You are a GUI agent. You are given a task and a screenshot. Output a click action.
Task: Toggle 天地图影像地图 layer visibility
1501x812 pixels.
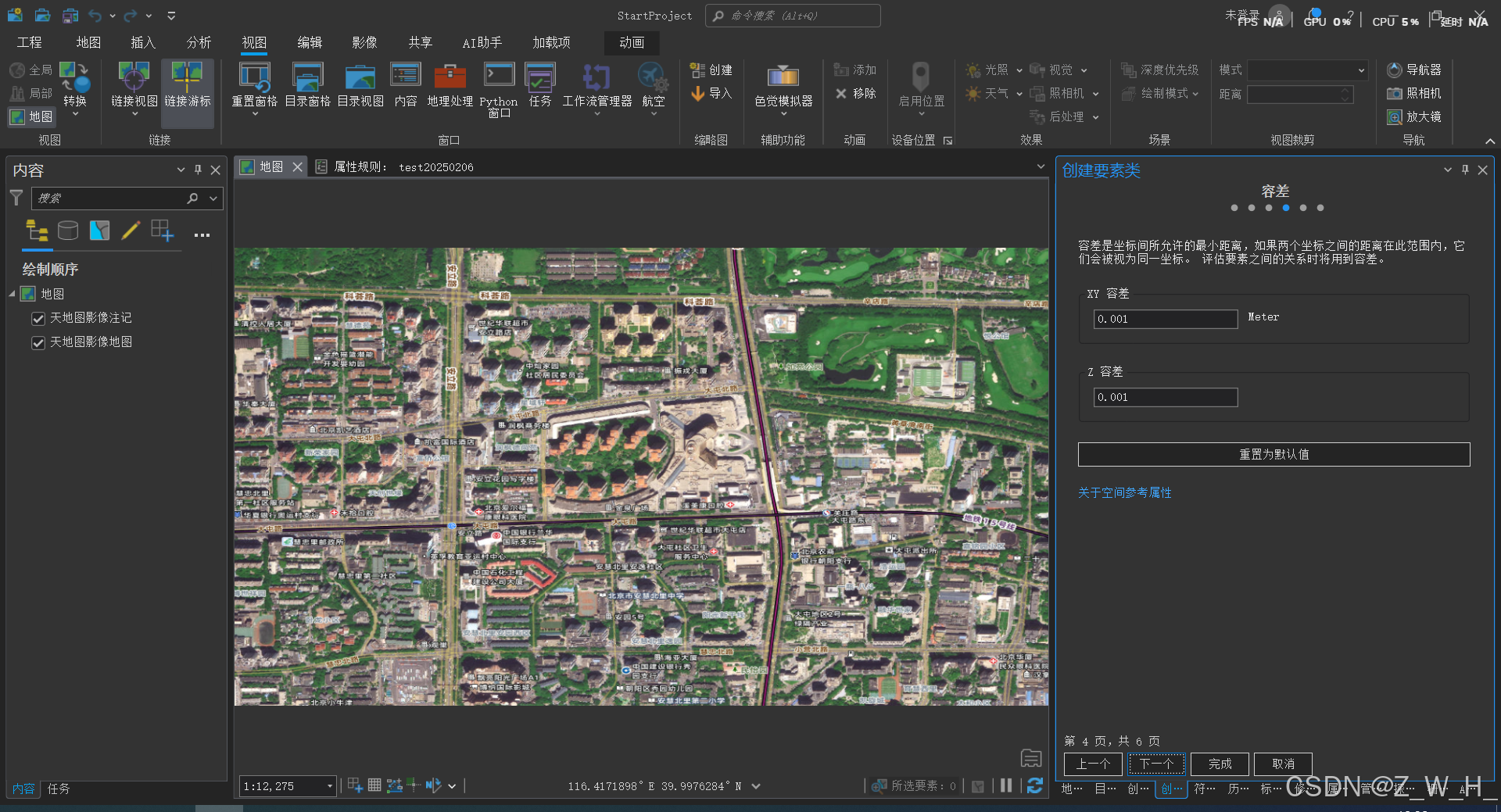pyautogui.click(x=38, y=342)
